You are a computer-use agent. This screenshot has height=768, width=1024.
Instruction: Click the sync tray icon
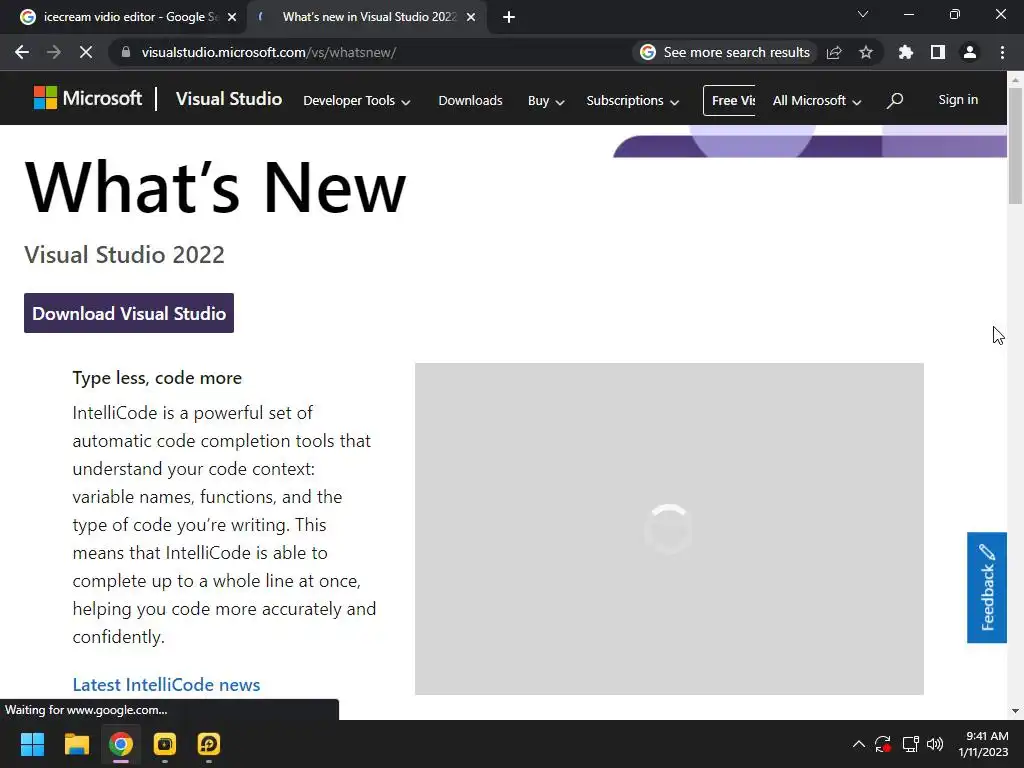(x=883, y=744)
